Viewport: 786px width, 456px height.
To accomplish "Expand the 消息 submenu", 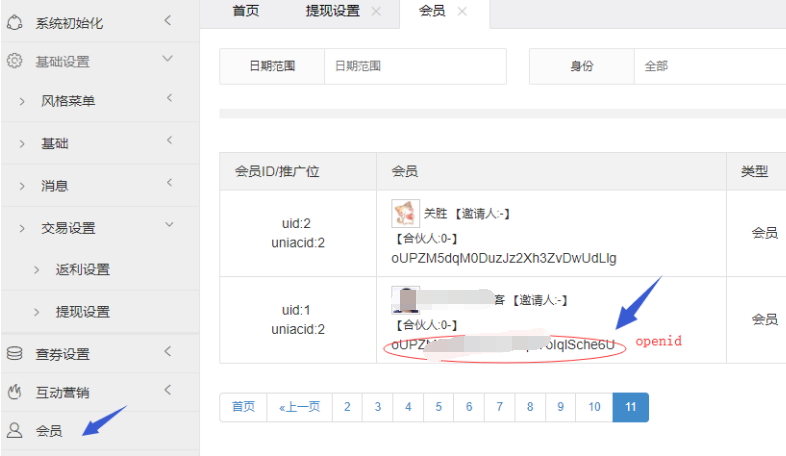I will click(55, 186).
